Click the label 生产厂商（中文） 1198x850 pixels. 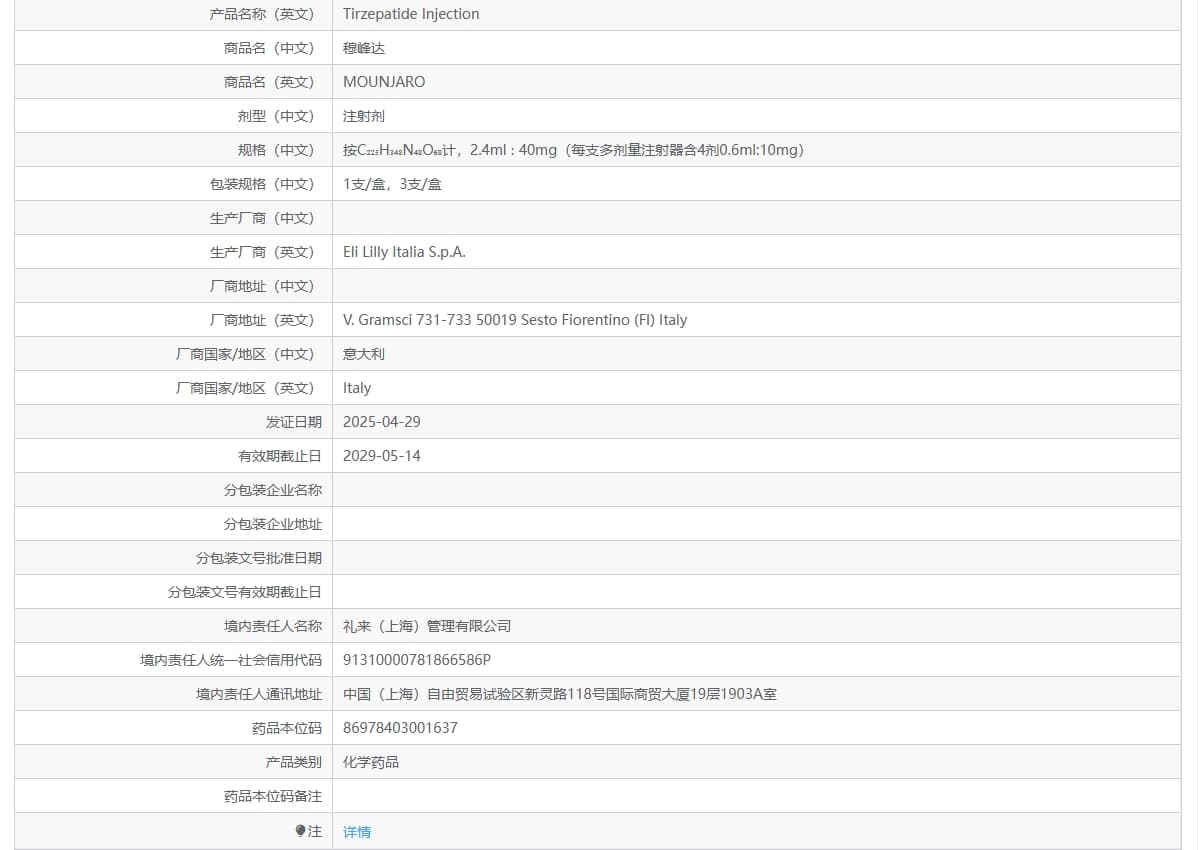[262, 218]
